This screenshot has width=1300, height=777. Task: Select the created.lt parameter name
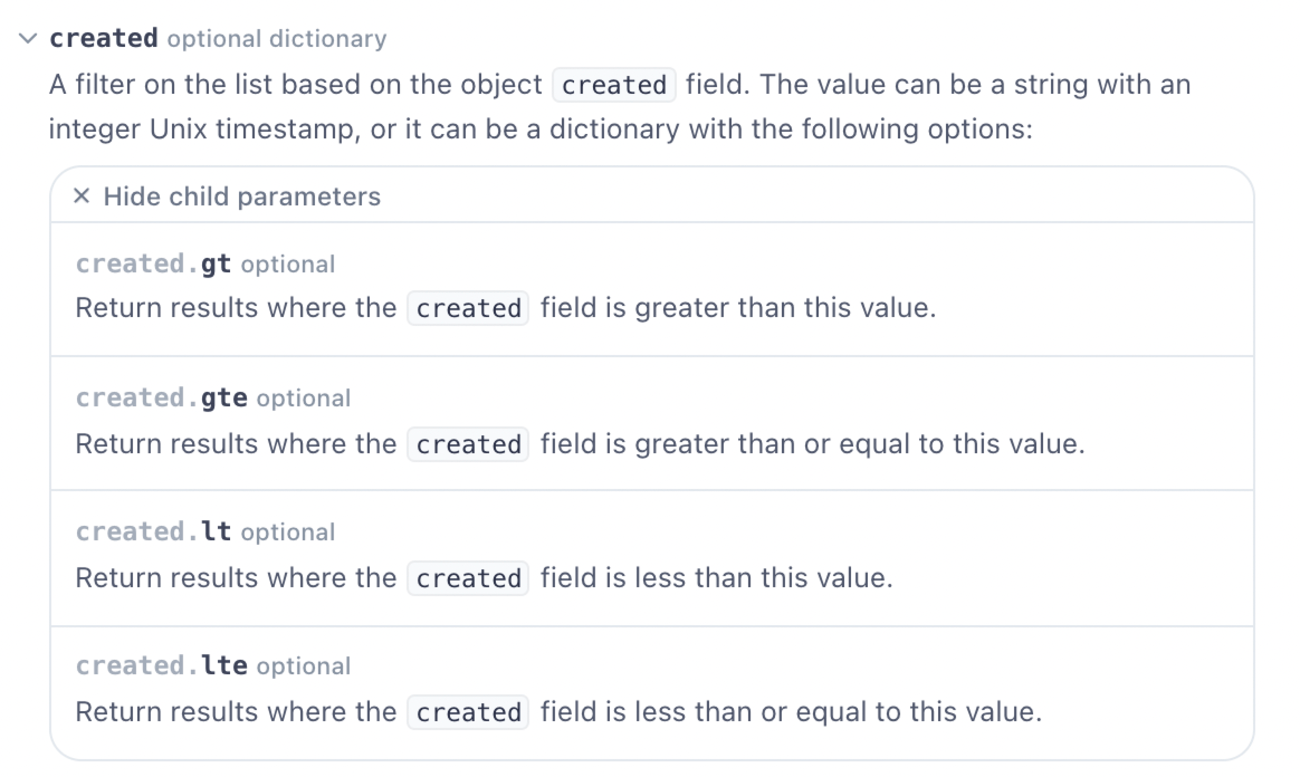pyautogui.click(x=154, y=532)
